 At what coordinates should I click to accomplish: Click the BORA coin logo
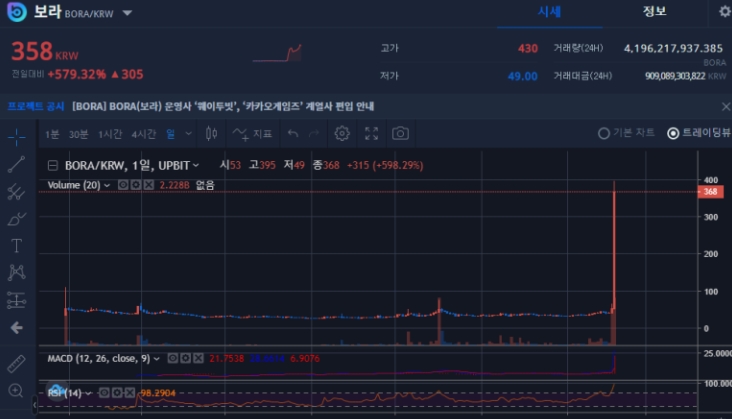tap(17, 12)
